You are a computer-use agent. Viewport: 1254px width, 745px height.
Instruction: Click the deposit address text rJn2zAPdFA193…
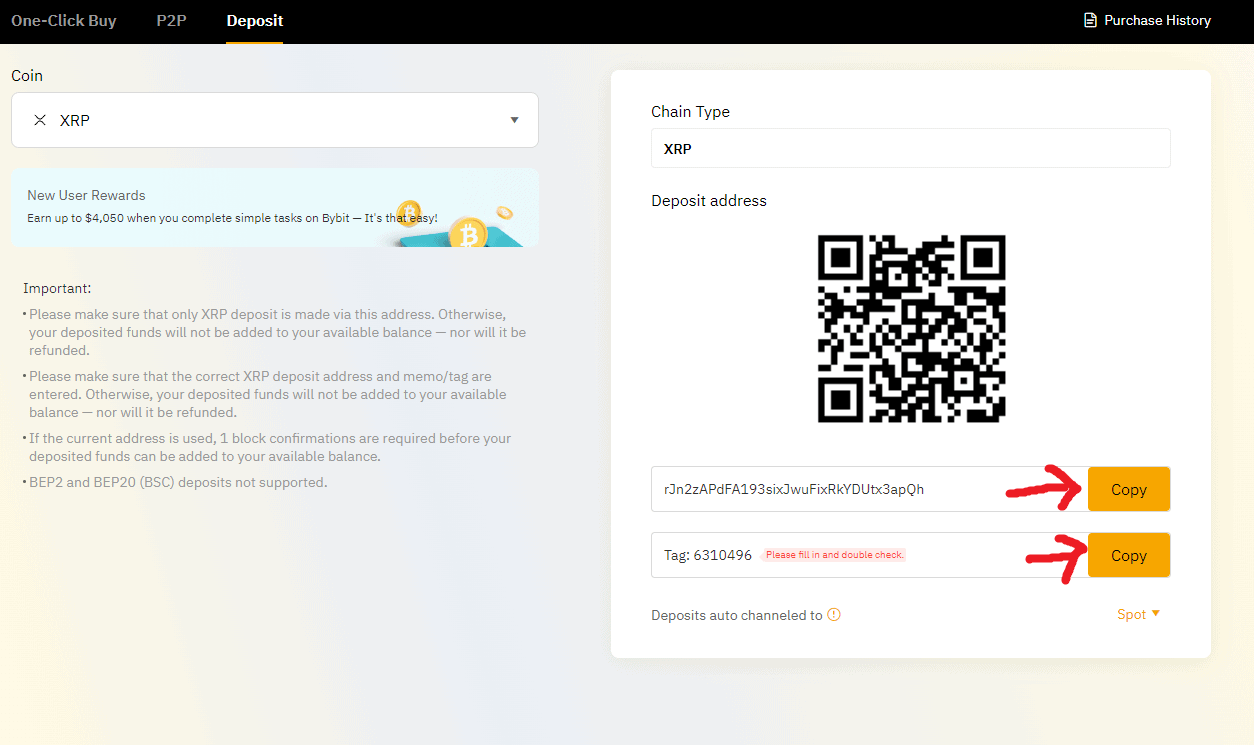pos(794,490)
